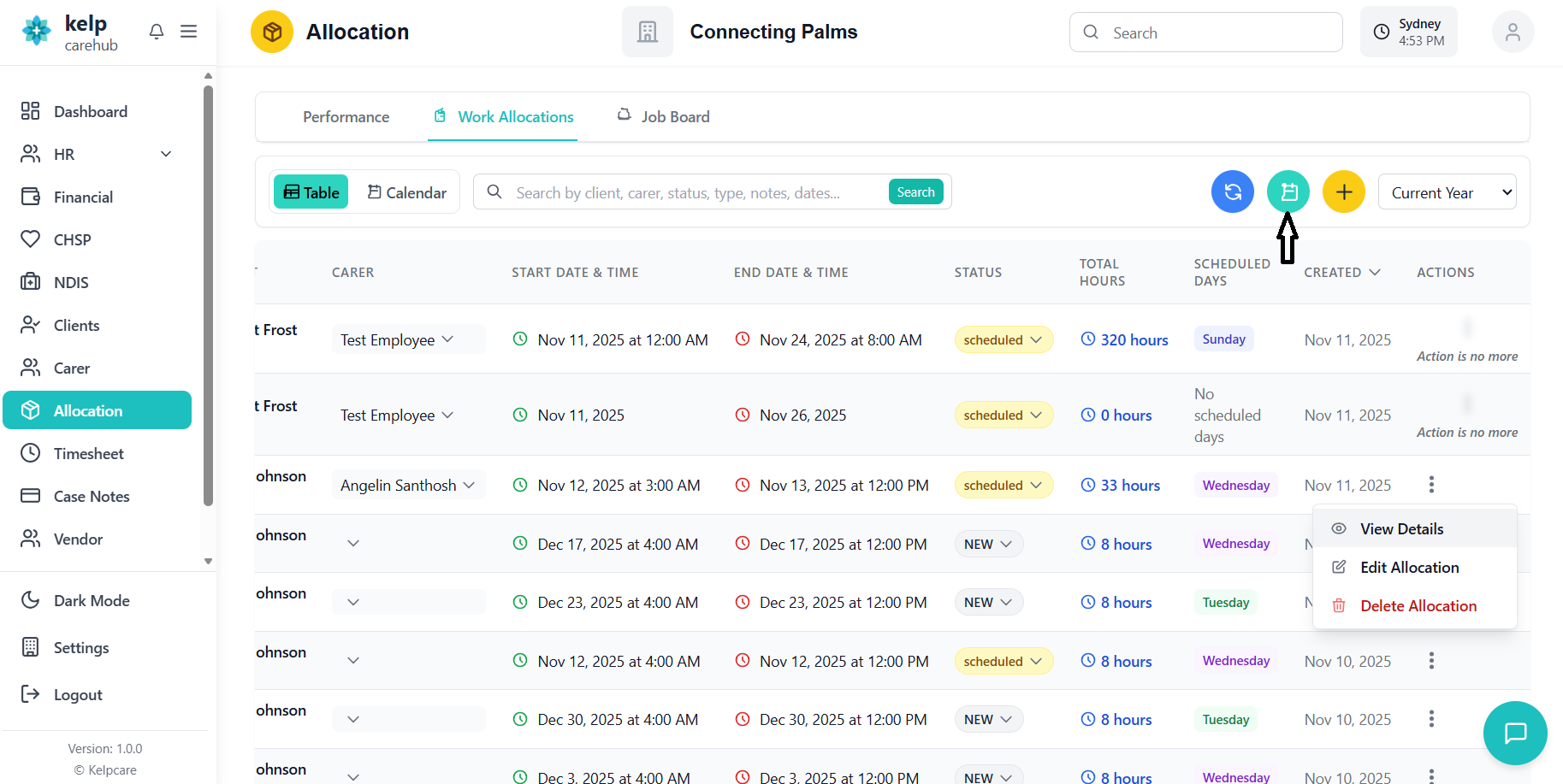Open the notifications bell icon
The width and height of the screenshot is (1563, 784).
click(x=156, y=32)
